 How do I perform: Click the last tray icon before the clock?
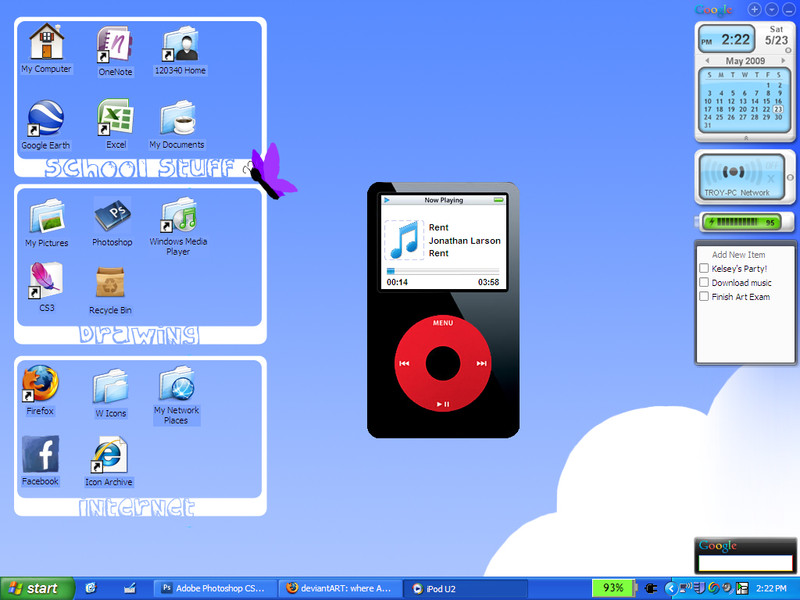742,588
